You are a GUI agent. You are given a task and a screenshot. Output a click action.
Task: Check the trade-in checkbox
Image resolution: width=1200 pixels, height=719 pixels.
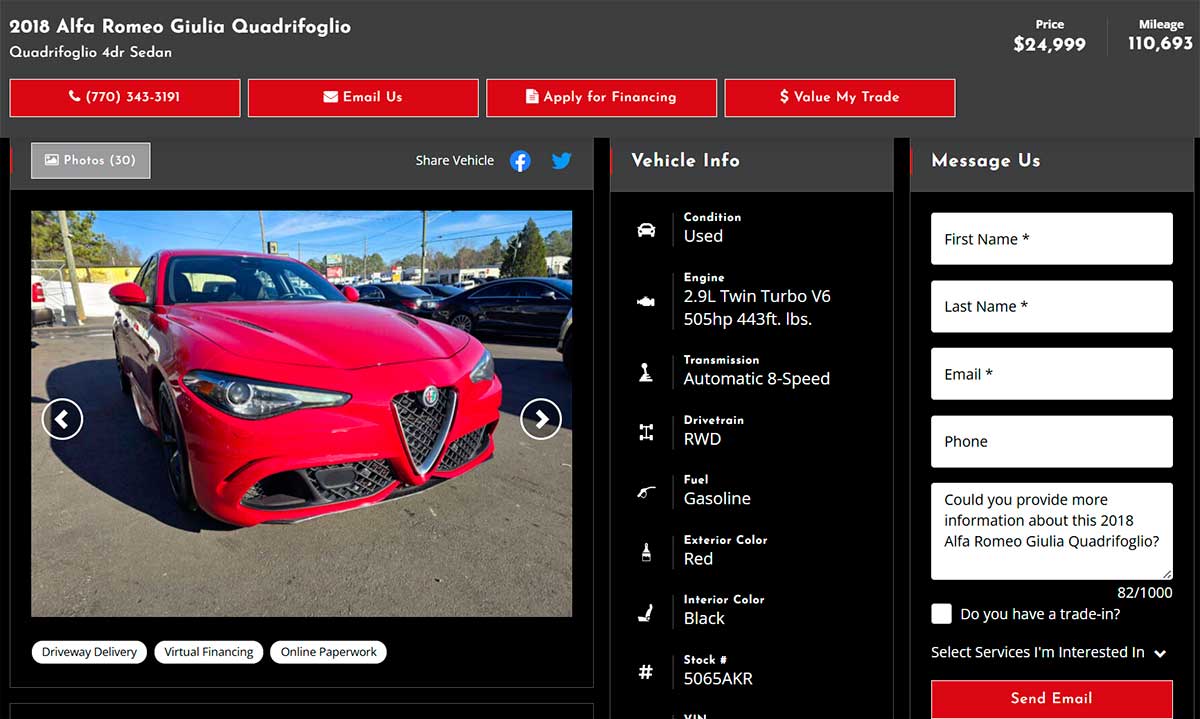pyautogui.click(x=941, y=614)
